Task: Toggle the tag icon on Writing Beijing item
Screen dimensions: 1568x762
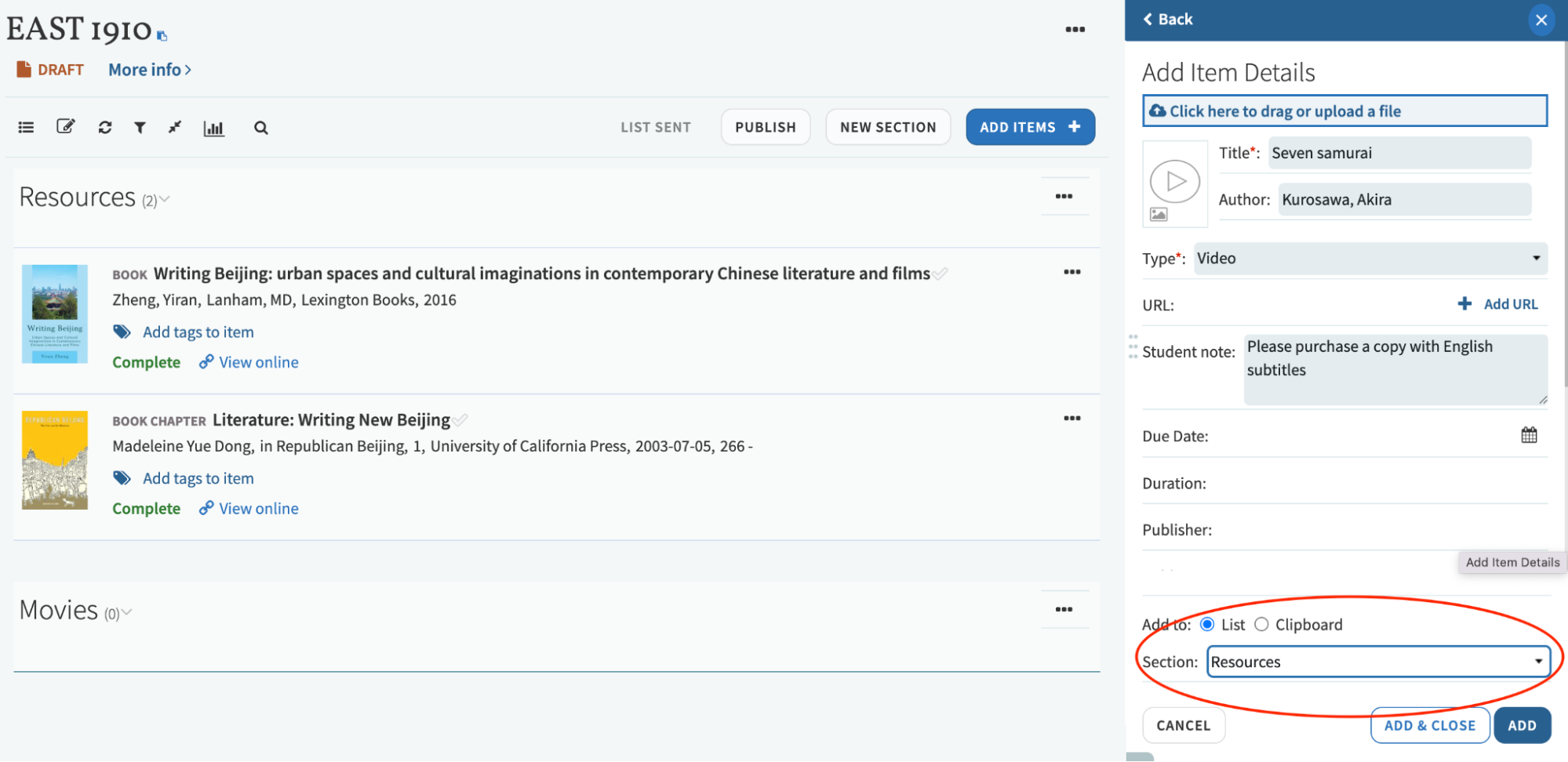Action: click(x=122, y=331)
